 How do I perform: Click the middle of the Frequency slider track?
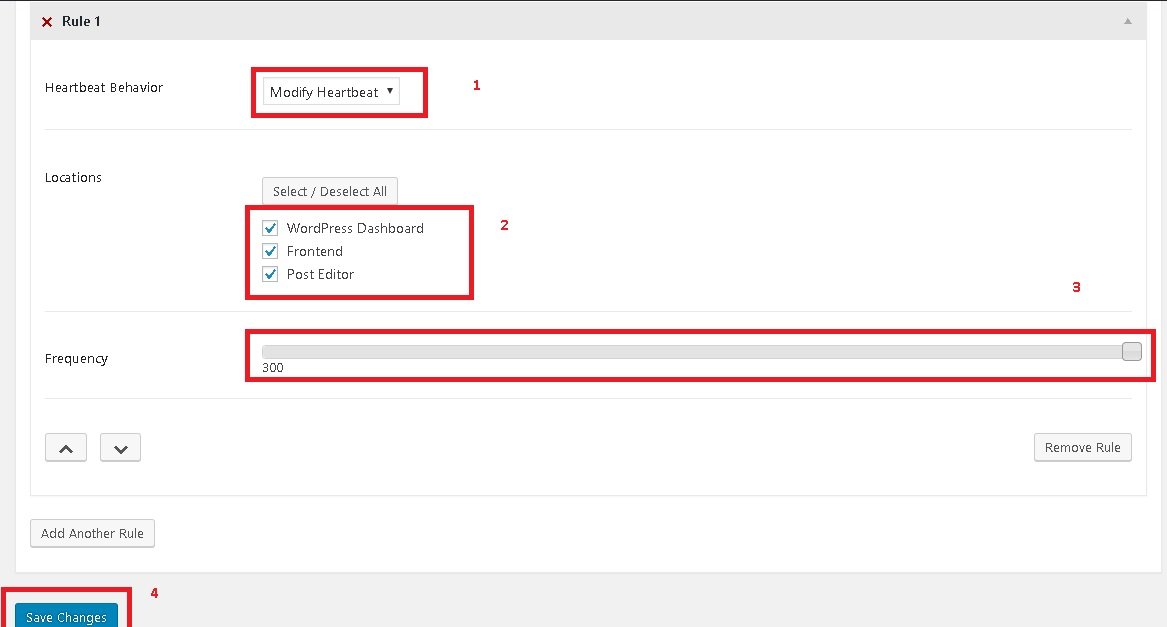(696, 351)
